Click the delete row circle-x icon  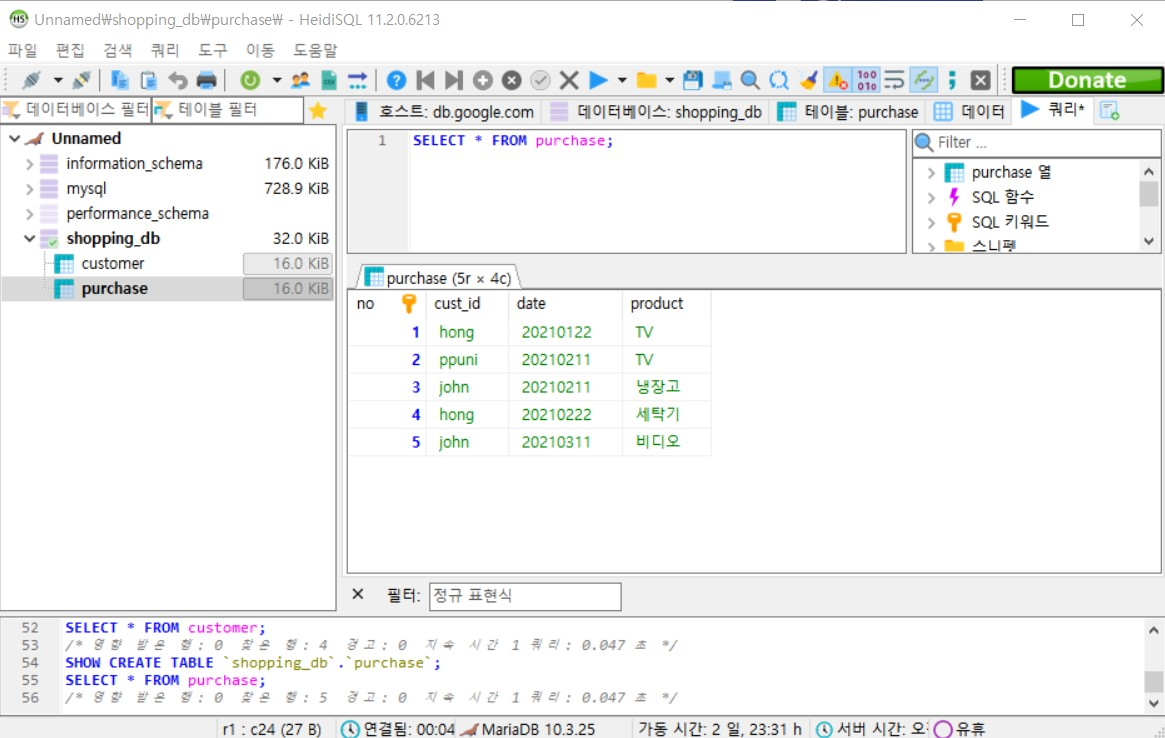[511, 80]
